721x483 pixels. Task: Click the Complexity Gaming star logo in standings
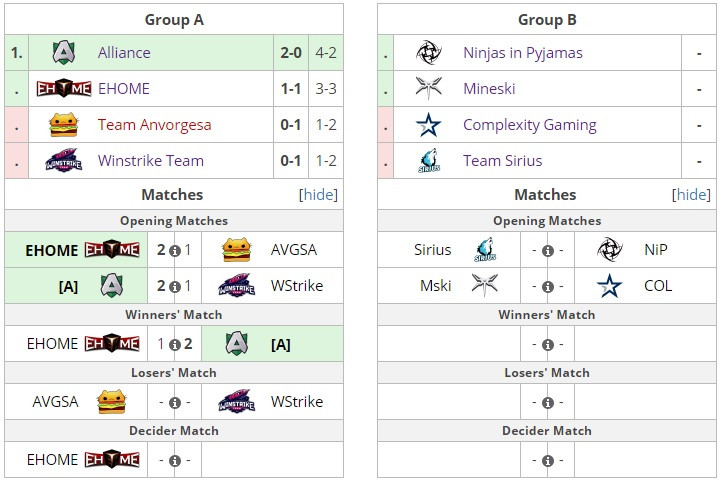click(x=429, y=125)
